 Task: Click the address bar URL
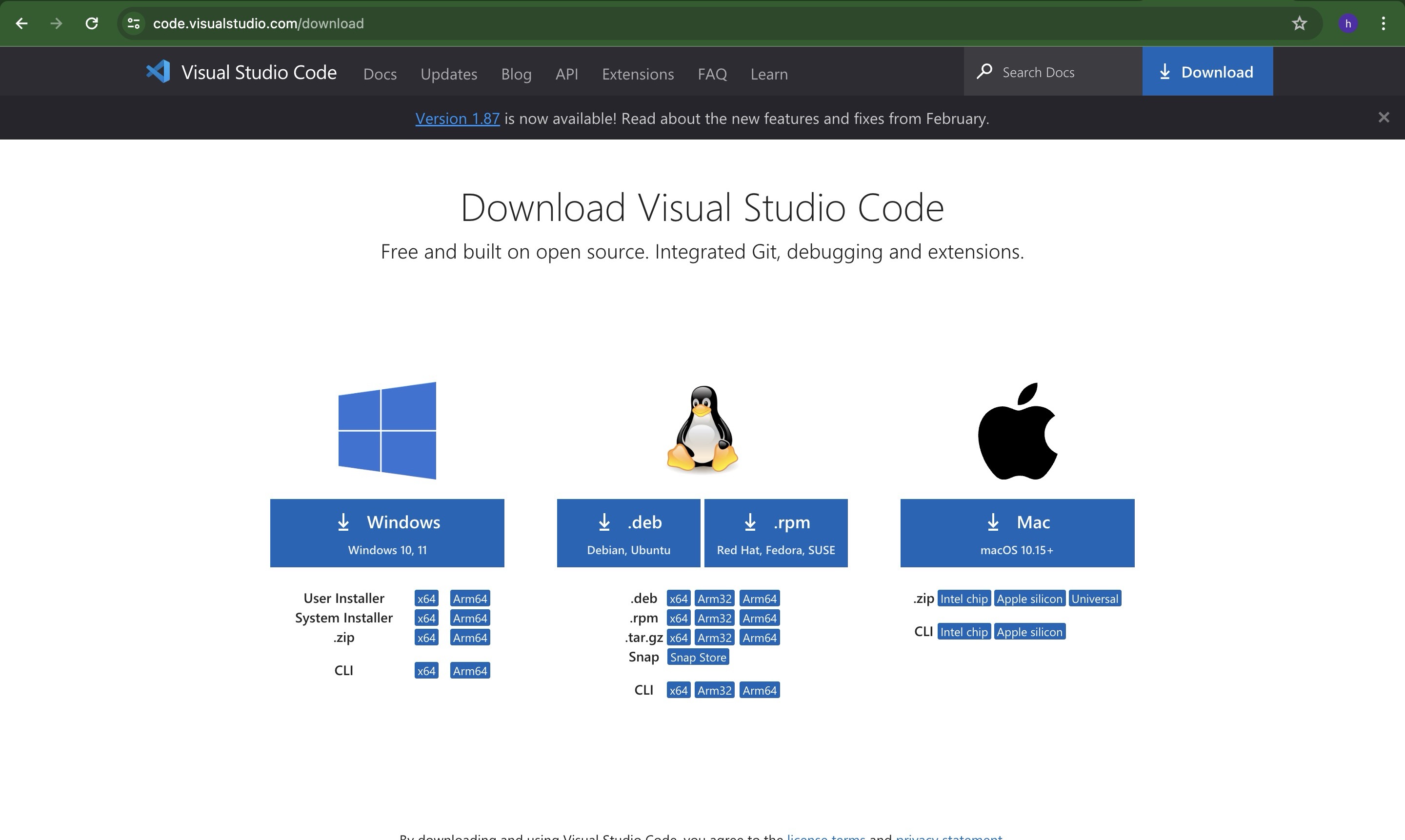tap(259, 23)
